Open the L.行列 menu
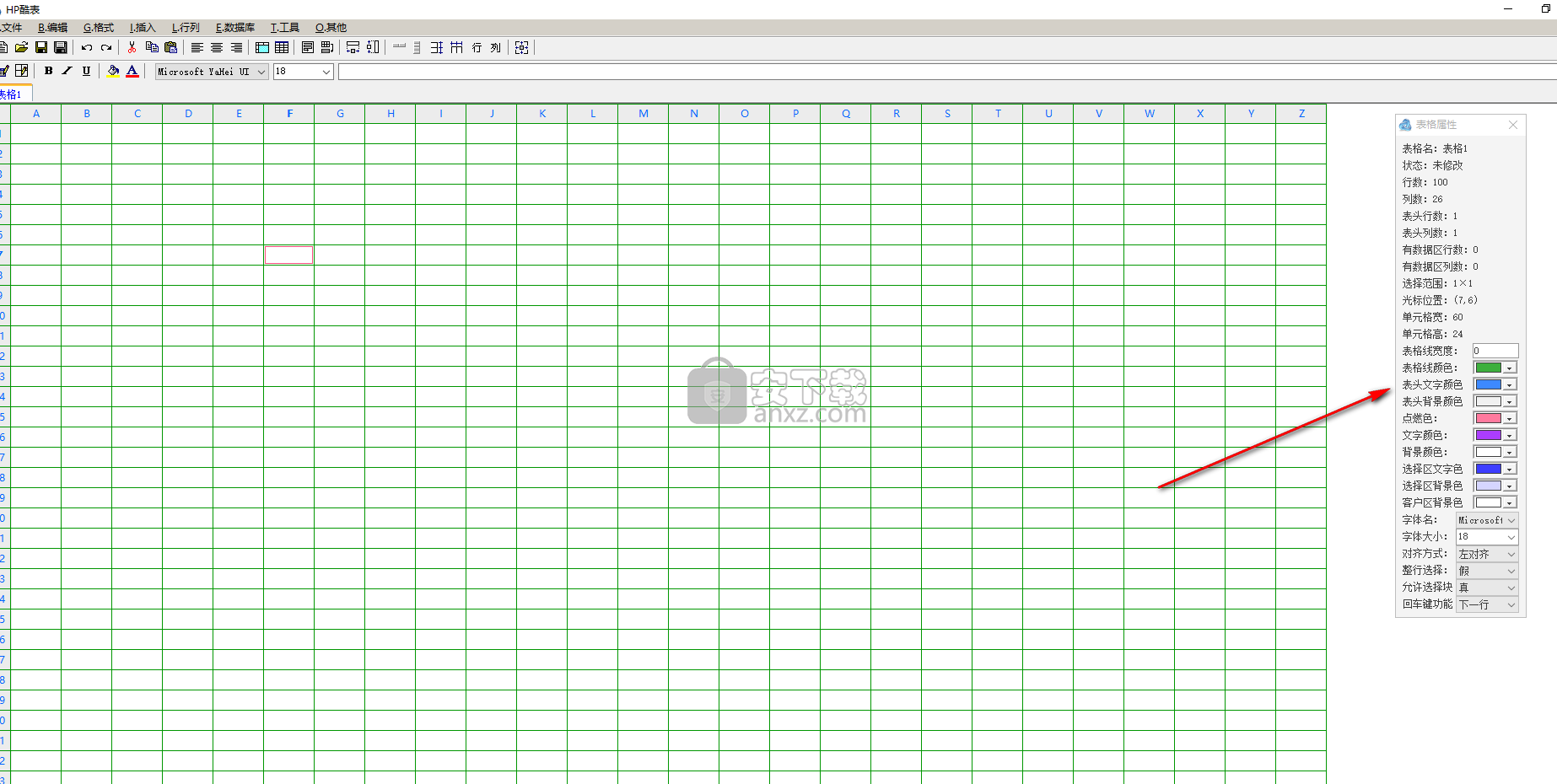 click(186, 27)
